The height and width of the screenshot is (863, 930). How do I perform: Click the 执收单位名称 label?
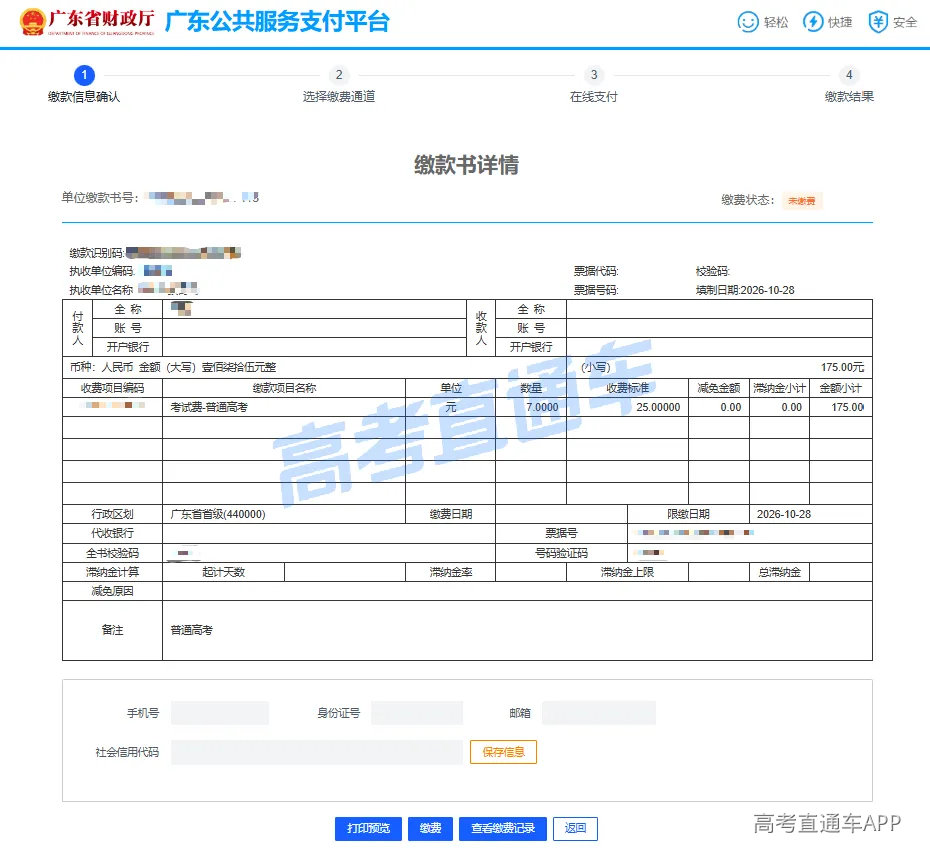coord(101,290)
